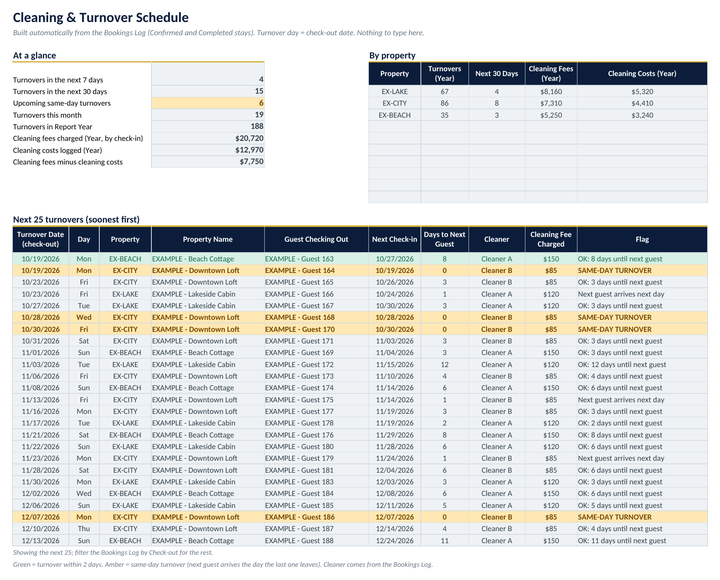Screen dimensions: 720x580
Task: Click the 'OK: 2 days until next guest' flag
Action: 642,423
